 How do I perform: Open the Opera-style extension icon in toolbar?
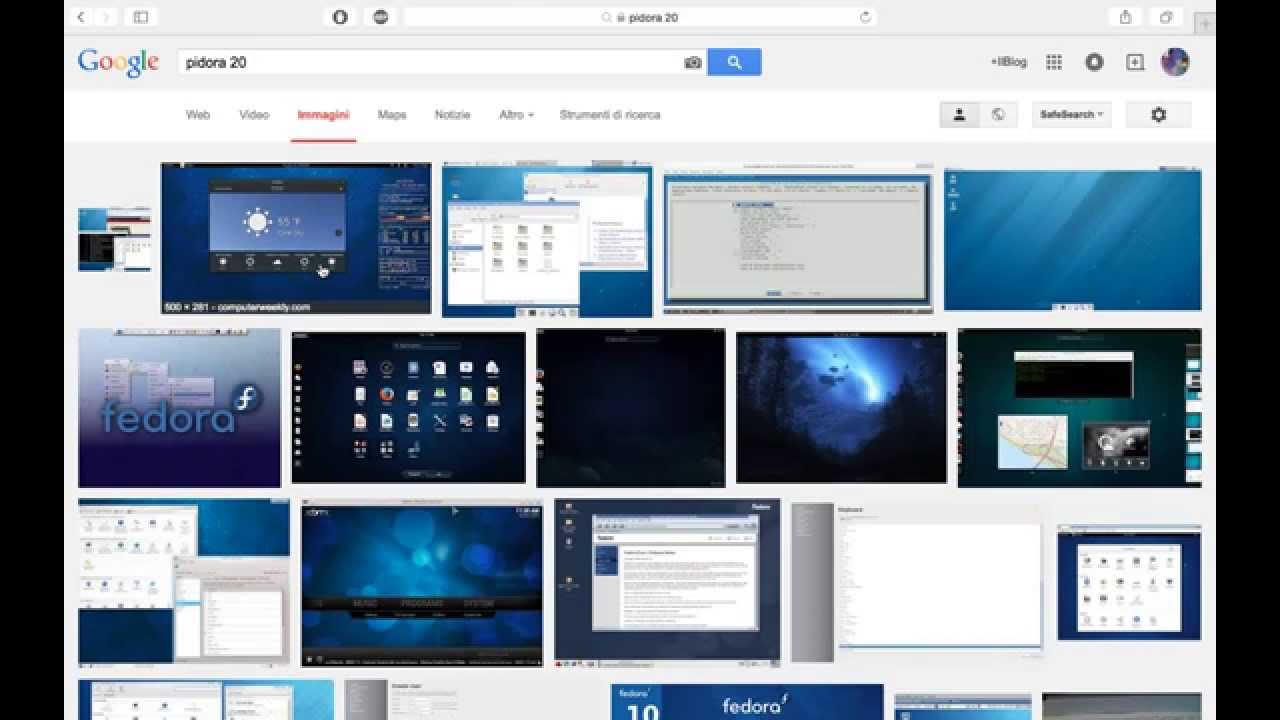[340, 17]
